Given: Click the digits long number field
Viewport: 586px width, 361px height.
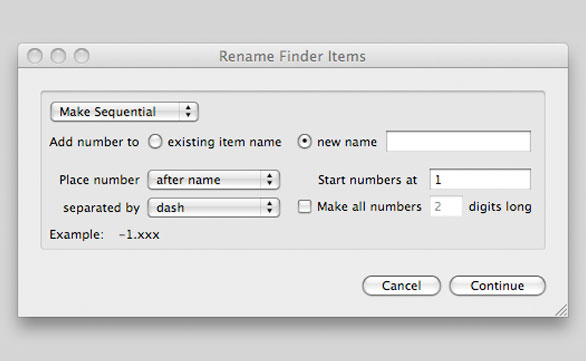Looking at the screenshot, I should pyautogui.click(x=446, y=206).
